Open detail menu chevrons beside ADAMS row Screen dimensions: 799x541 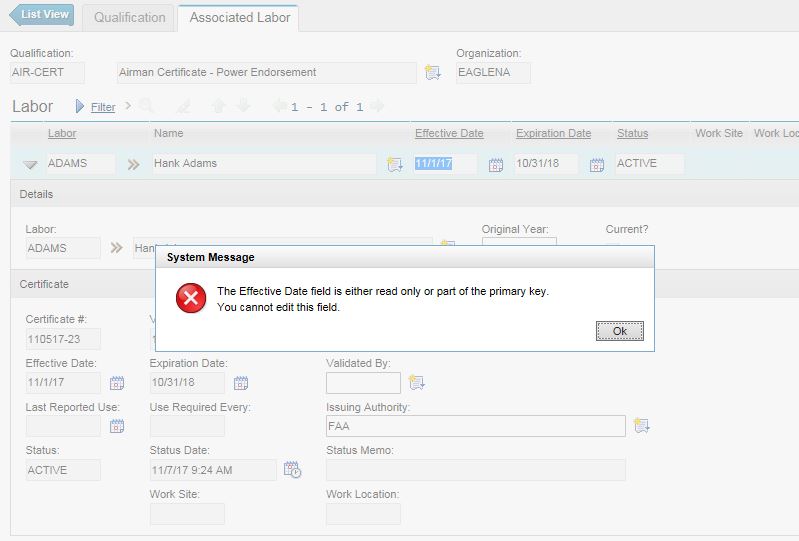133,165
